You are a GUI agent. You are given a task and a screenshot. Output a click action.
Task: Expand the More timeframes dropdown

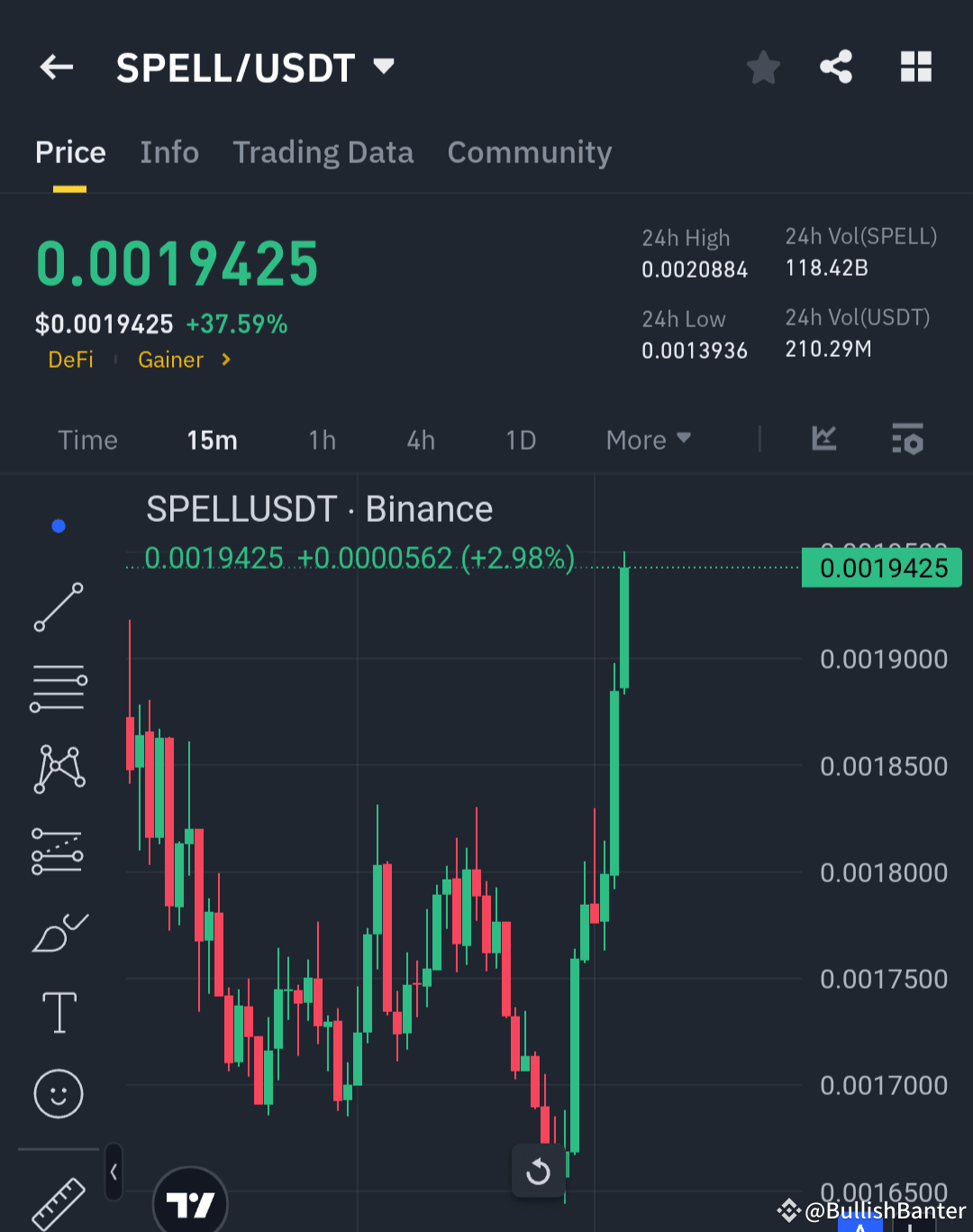tap(647, 440)
